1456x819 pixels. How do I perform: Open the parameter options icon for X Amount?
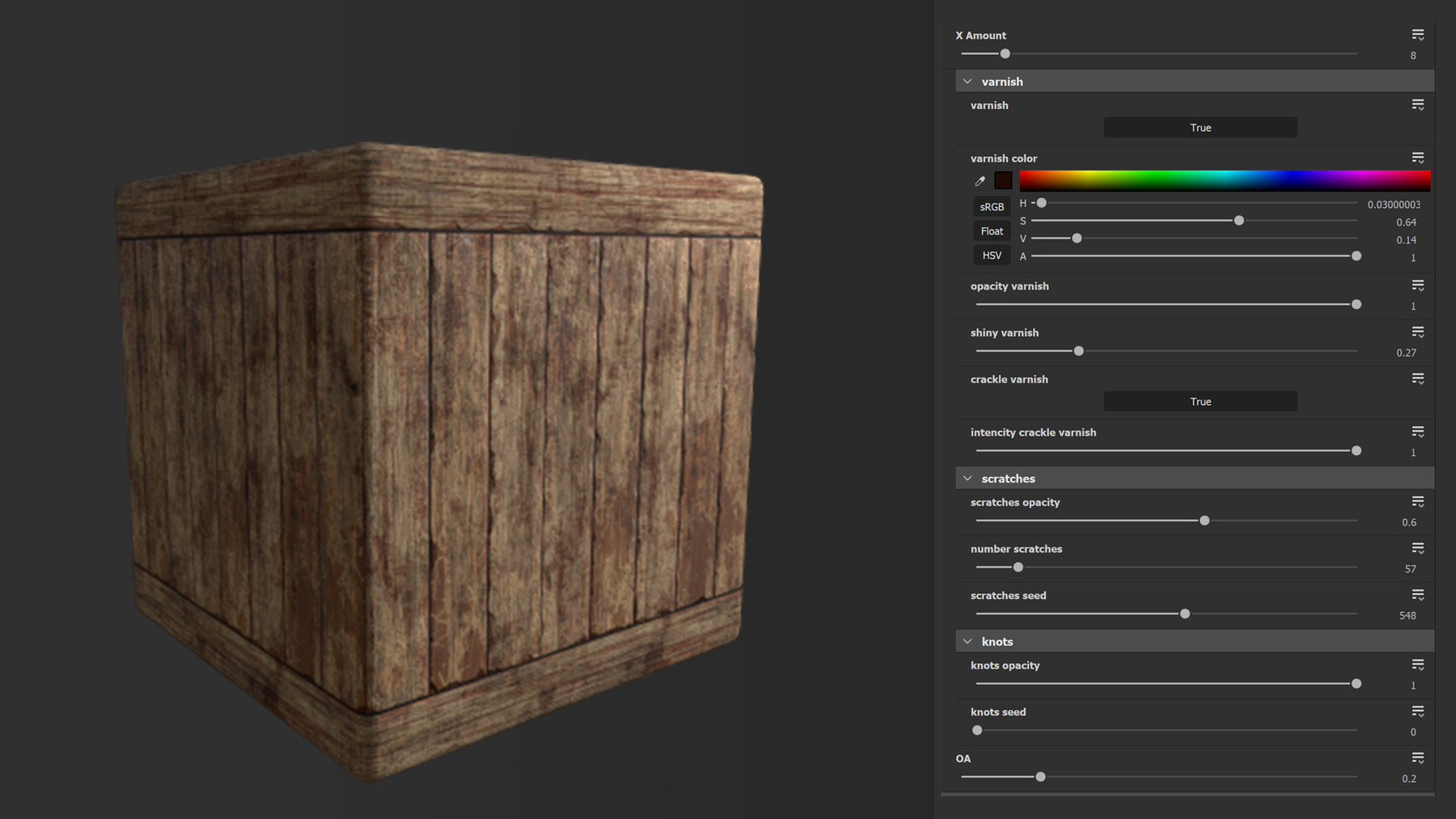coord(1417,34)
